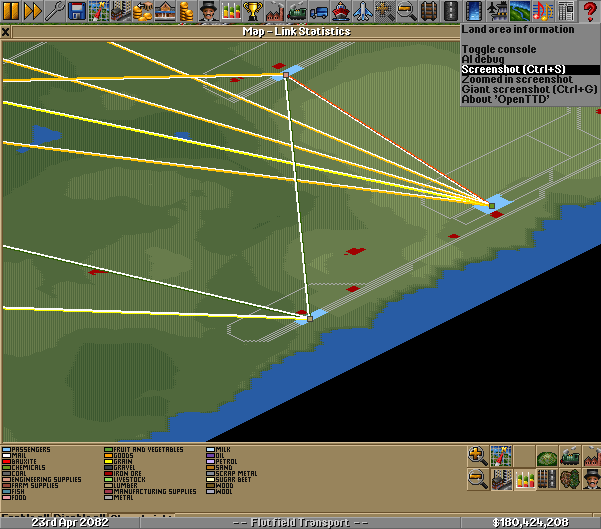
Task: Open the town directory icon
Action: pyautogui.click(x=121, y=11)
